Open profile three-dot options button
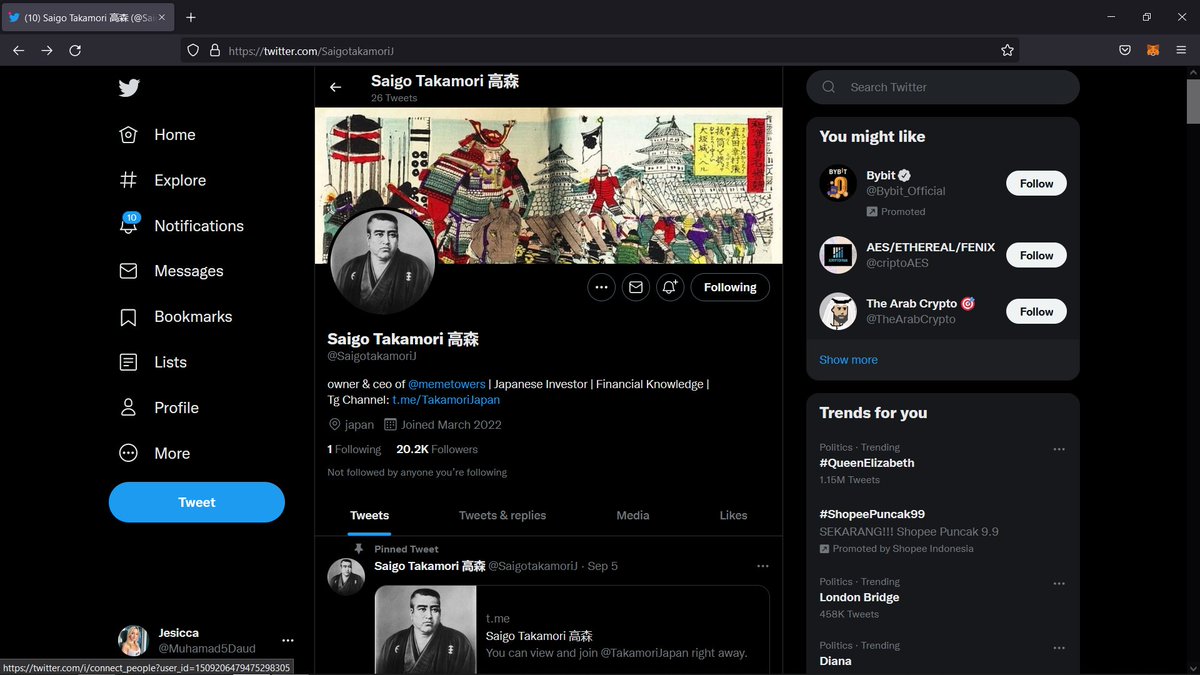This screenshot has width=1200, height=675. 601,287
